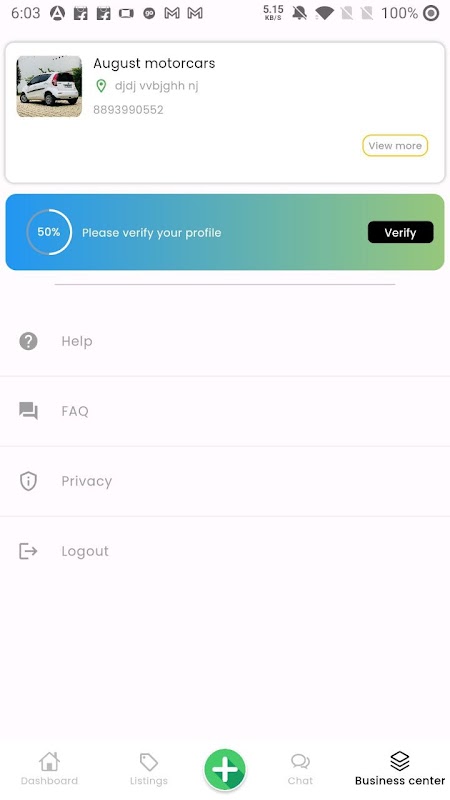The width and height of the screenshot is (450, 800).
Task: Open the white car profile thumbnail
Action: (49, 86)
